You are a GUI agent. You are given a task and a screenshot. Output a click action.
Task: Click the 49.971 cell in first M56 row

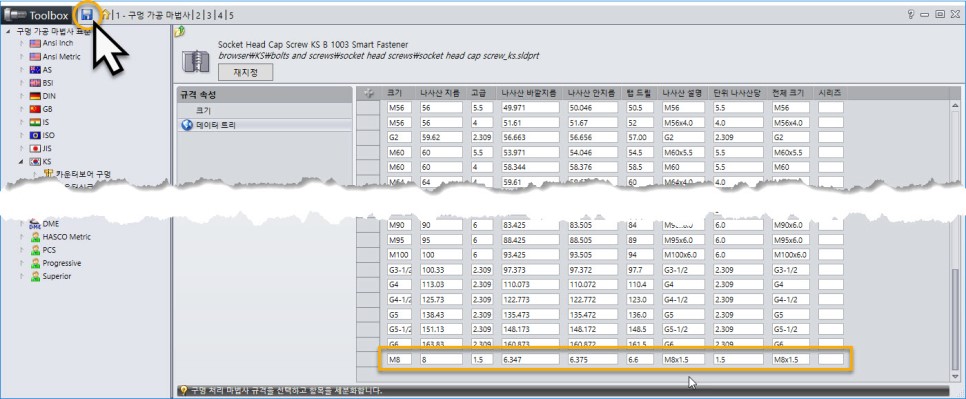click(530, 108)
